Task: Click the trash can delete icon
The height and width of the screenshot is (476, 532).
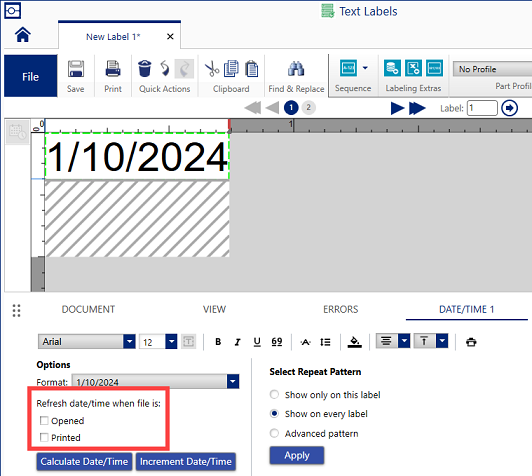Action: click(x=145, y=69)
